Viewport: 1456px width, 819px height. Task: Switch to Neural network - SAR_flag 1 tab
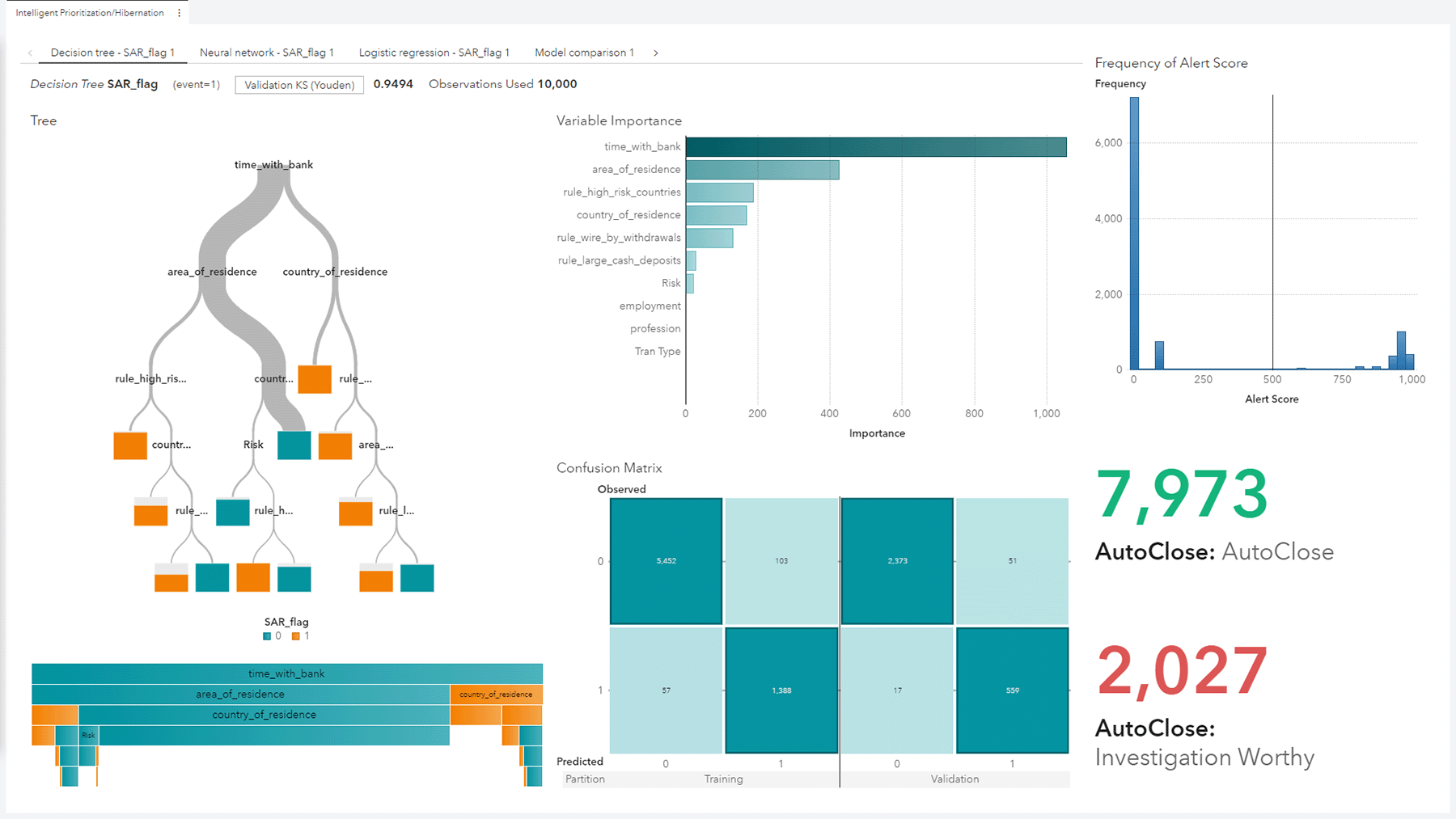coord(266,53)
